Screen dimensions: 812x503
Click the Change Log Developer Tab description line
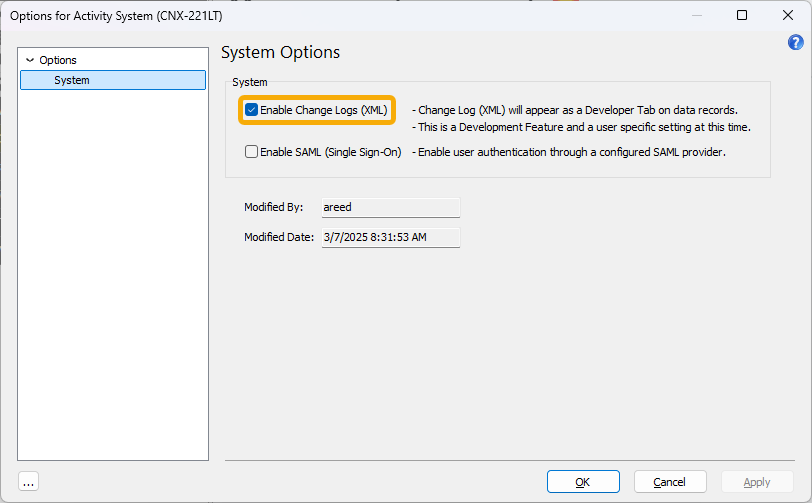tap(575, 110)
